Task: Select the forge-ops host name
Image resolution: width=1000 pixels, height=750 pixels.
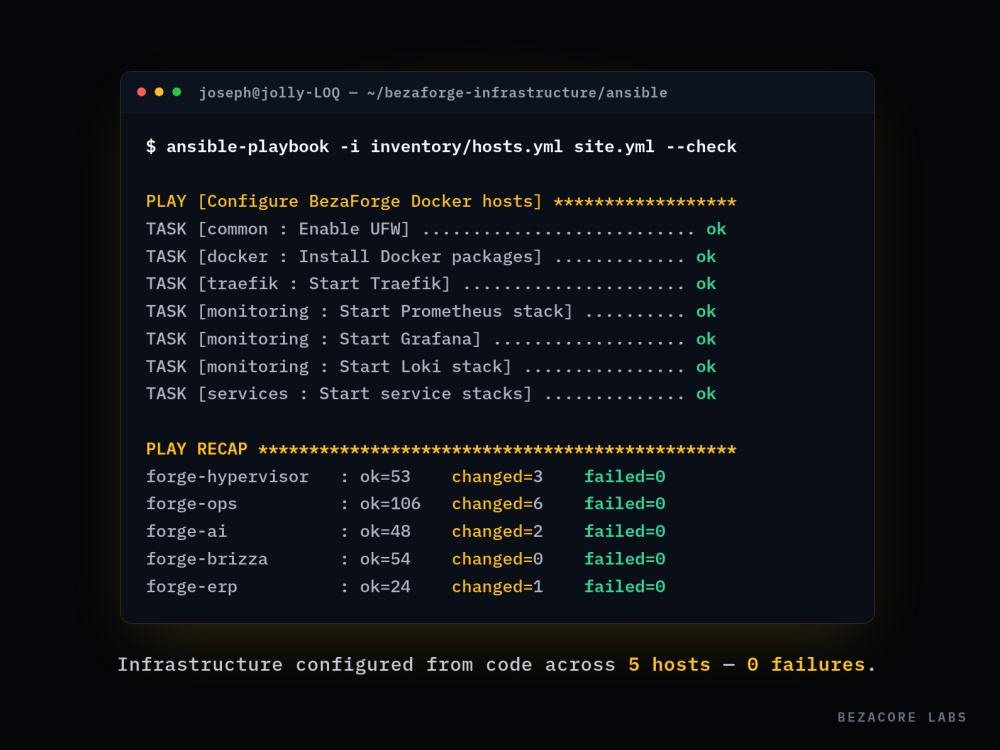Action: [x=191, y=504]
